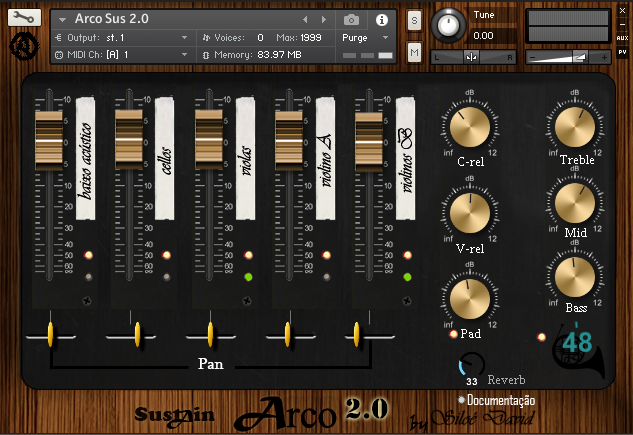Open the Purge dropdown menu
The height and width of the screenshot is (435, 633).
pyautogui.click(x=366, y=37)
